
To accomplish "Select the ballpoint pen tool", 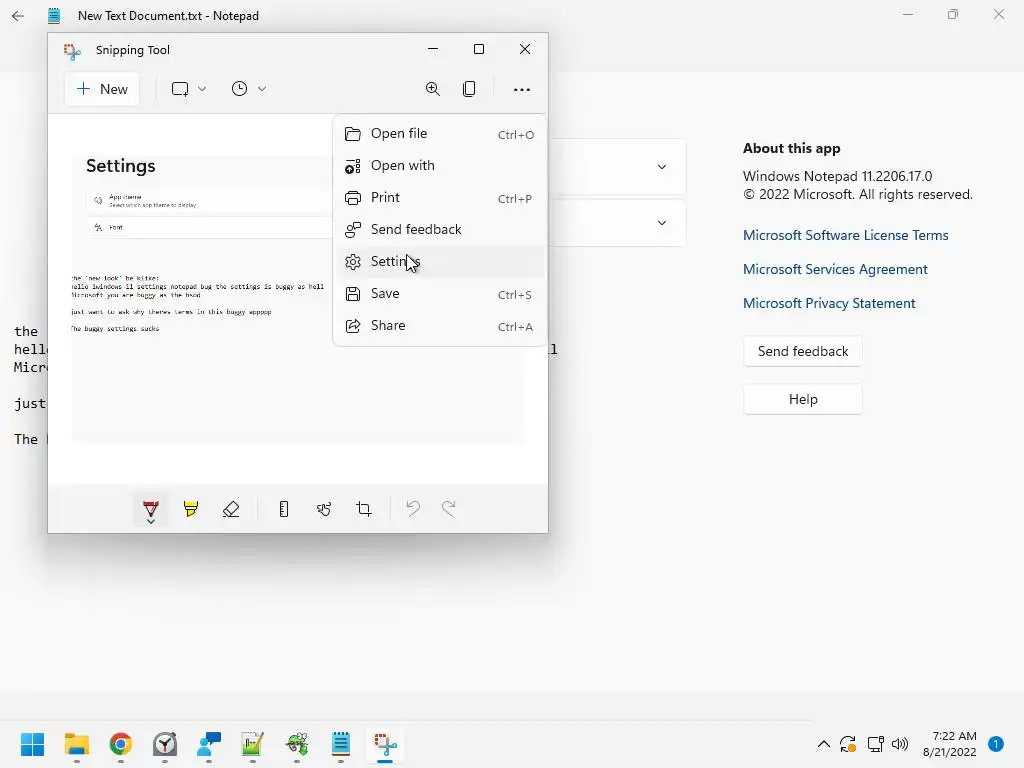I will (151, 509).
